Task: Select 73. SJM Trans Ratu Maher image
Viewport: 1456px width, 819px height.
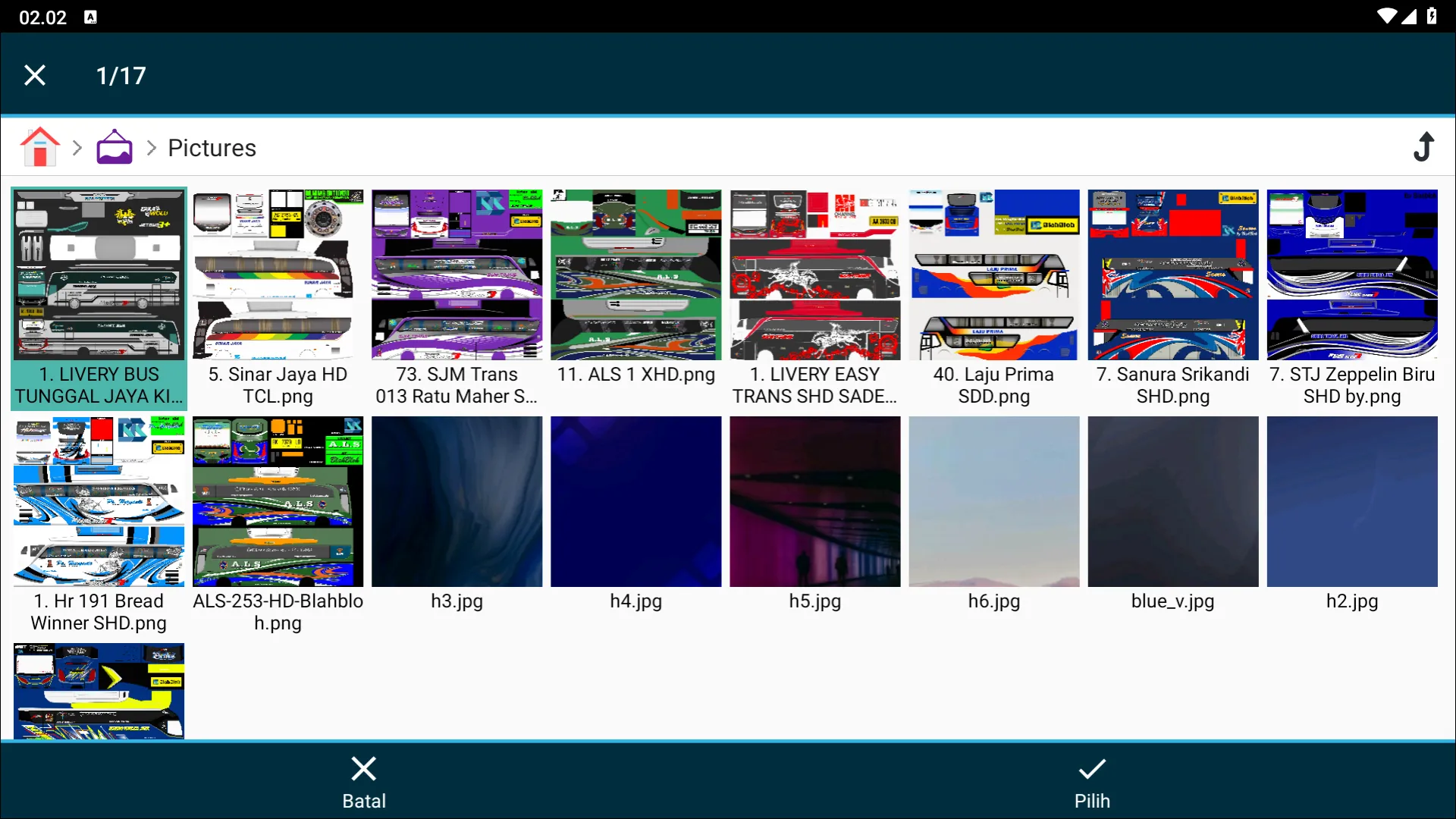Action: (x=457, y=275)
